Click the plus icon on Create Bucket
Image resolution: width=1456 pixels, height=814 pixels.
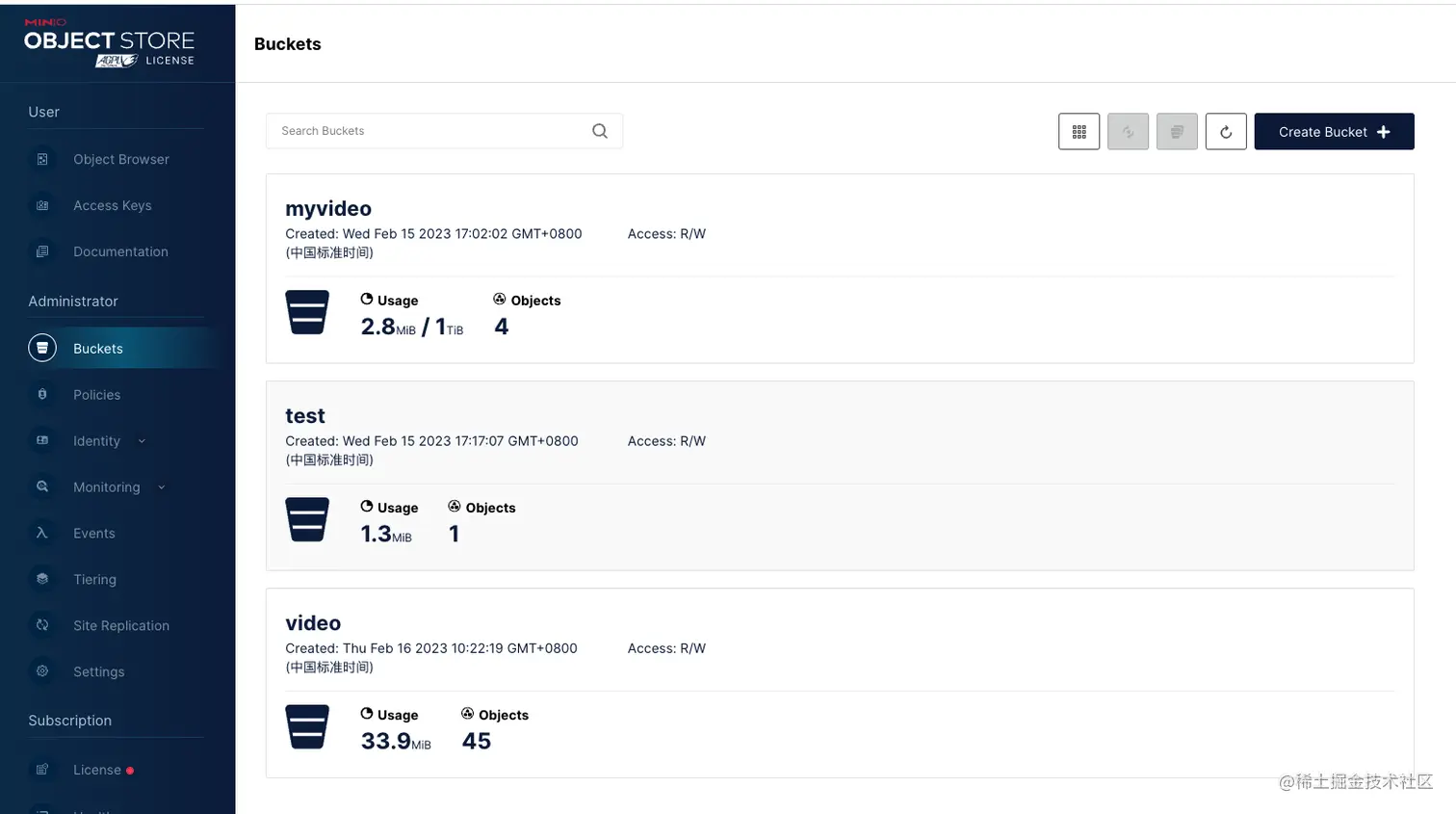[x=1384, y=132]
